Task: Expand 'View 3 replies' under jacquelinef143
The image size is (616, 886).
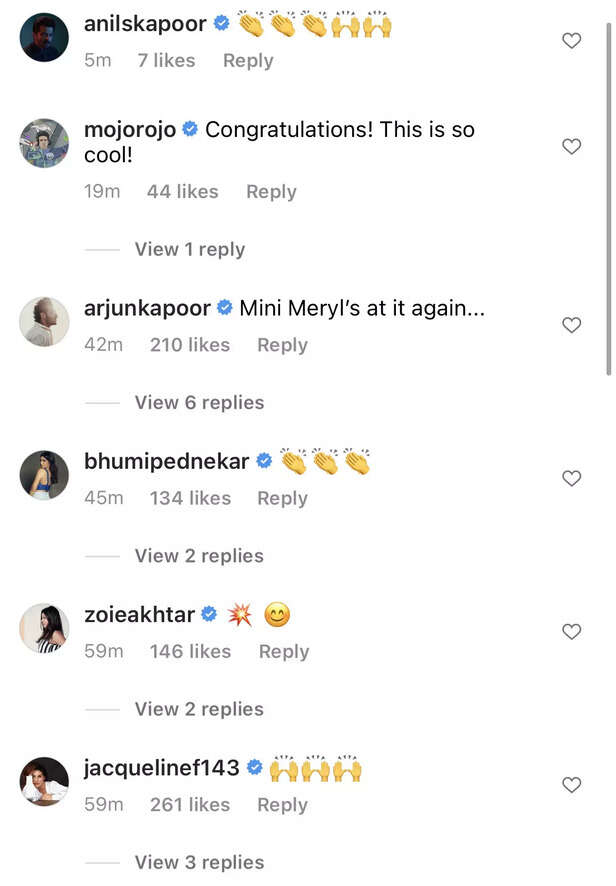Action: click(199, 862)
